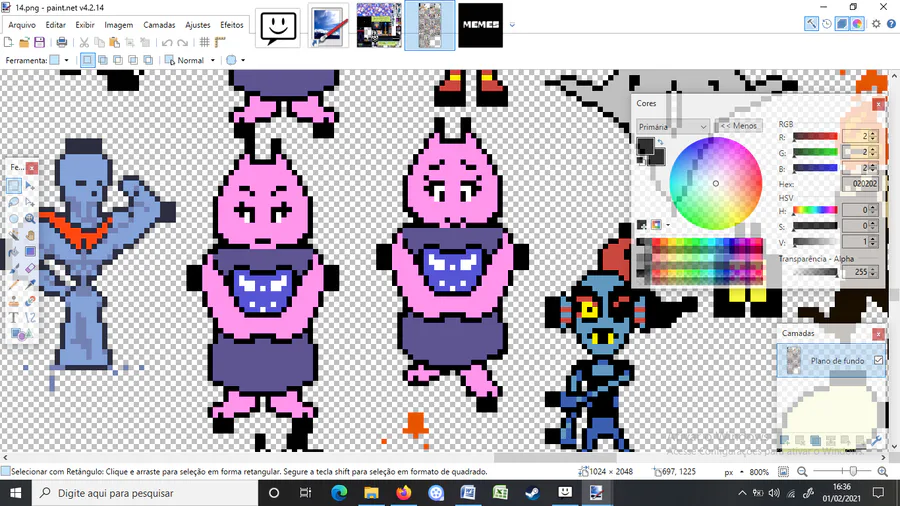Screen dimensions: 900x506
Task: Open the Ajustes menu
Action: [x=197, y=25]
